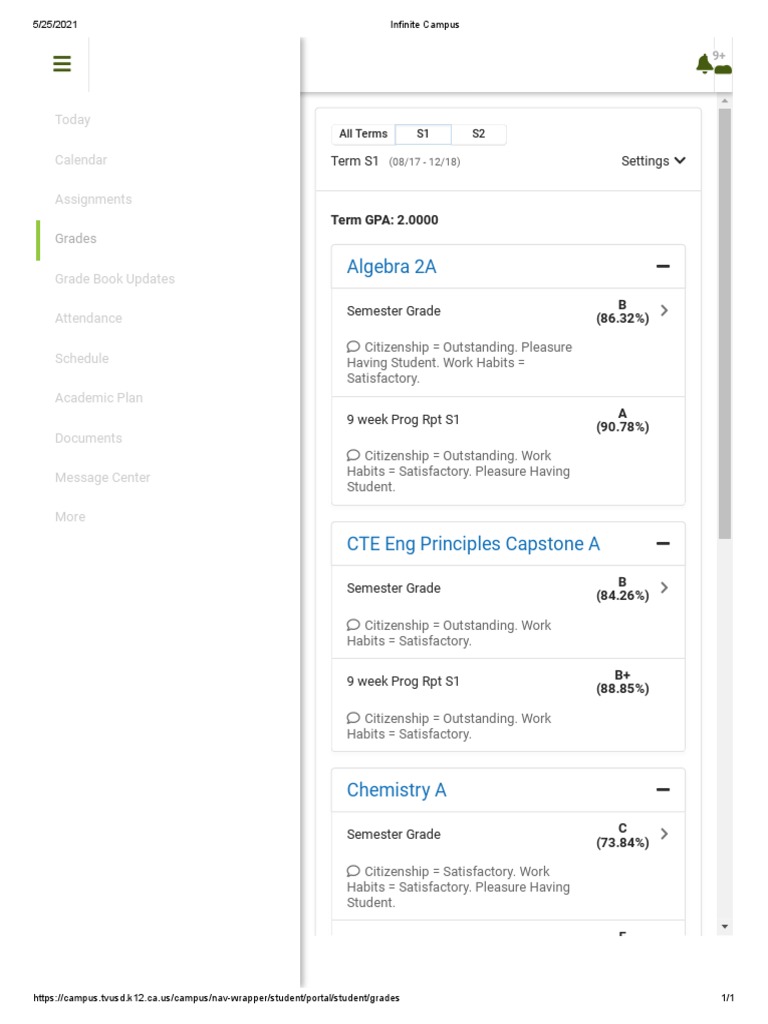
Task: Click the CTE Eng Principles Capstone A link
Action: pyautogui.click(x=473, y=544)
